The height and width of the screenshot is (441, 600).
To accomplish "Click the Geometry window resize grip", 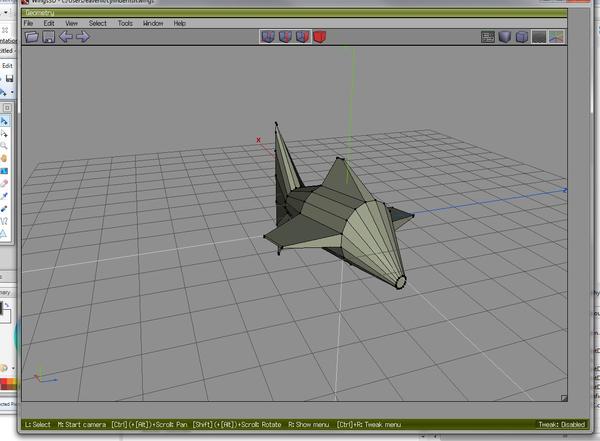I will [x=564, y=398].
